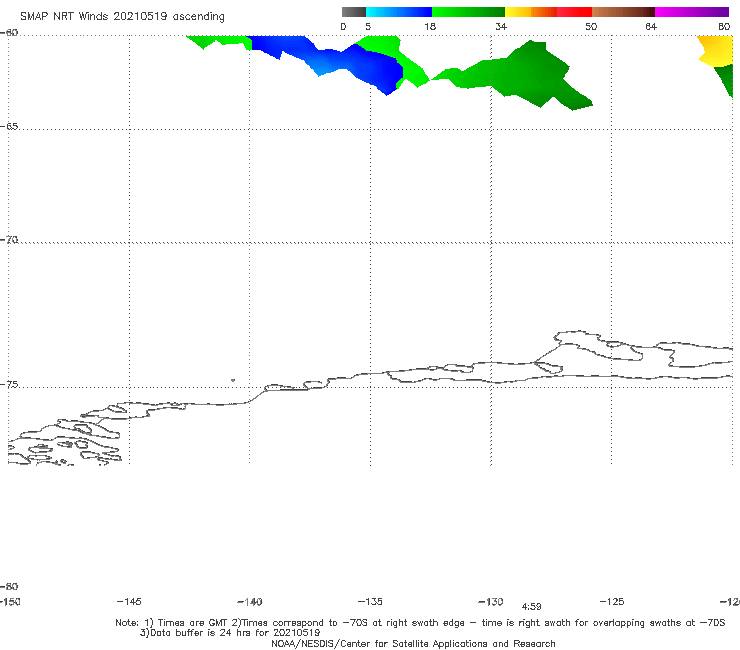Viewport: 740px width, 650px height.
Task: Click the colorbar label '64'
Action: (651, 26)
